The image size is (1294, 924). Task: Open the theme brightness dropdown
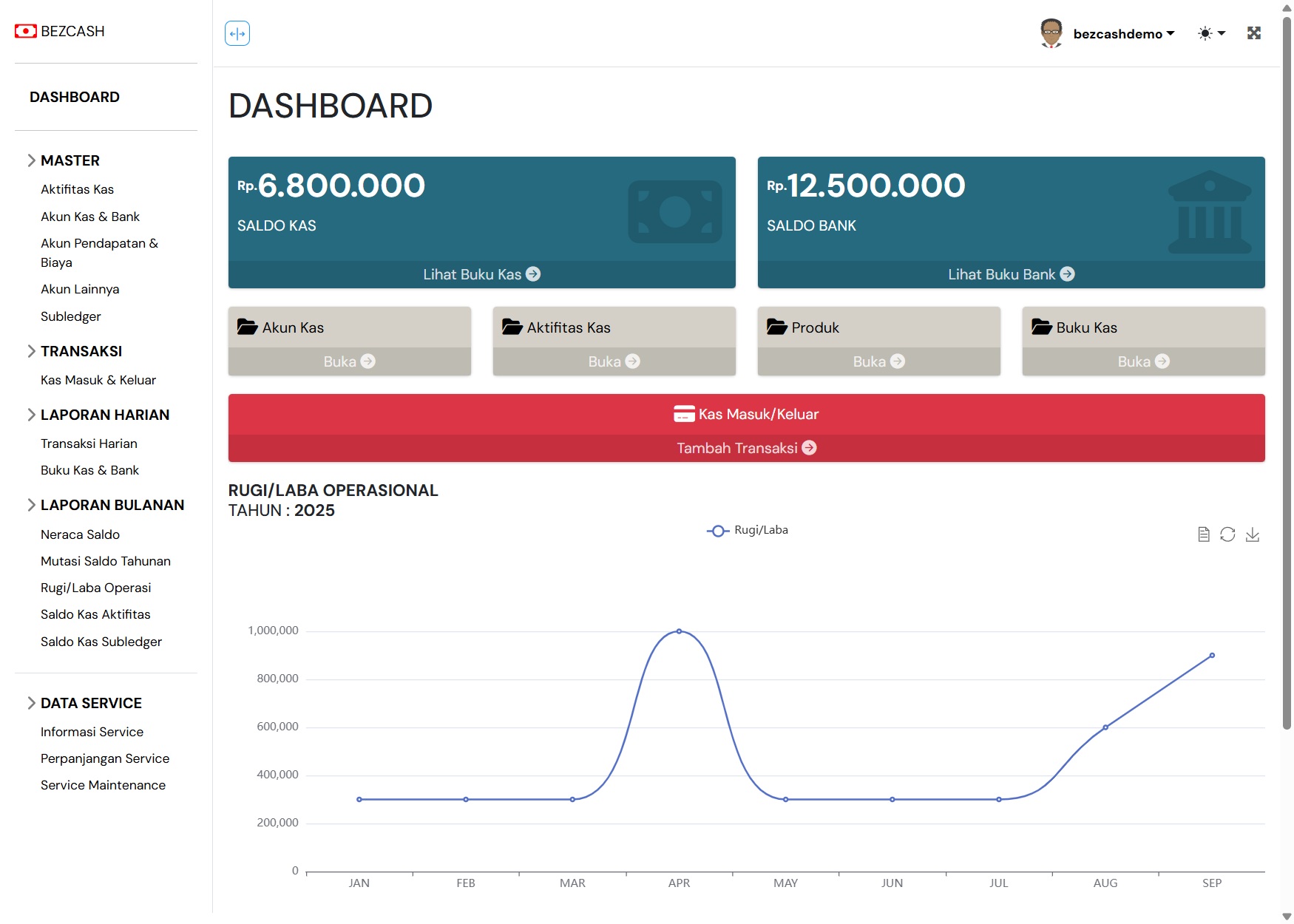(x=1211, y=33)
